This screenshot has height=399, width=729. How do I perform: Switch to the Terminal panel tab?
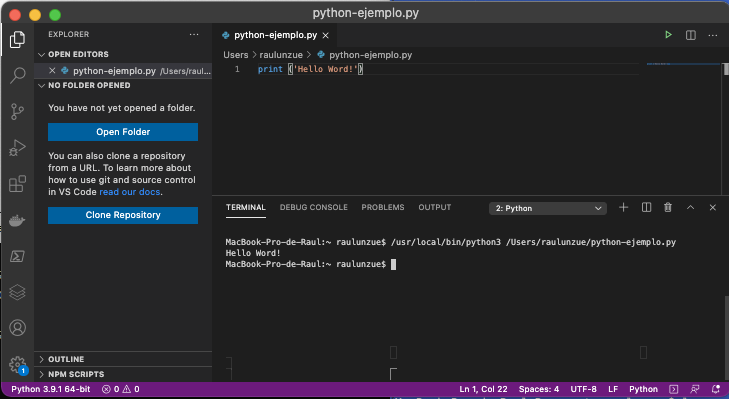(245, 207)
